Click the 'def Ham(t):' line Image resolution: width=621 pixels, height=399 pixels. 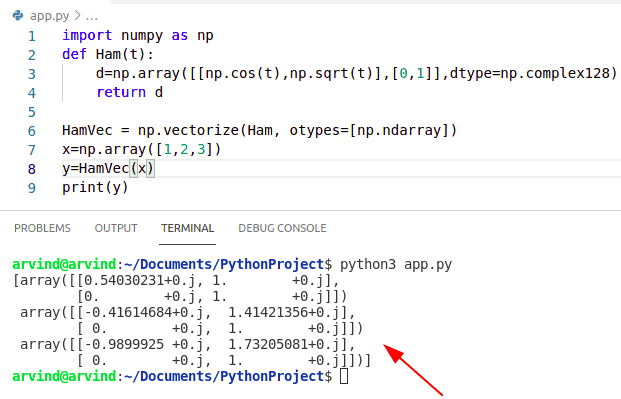click(108, 54)
